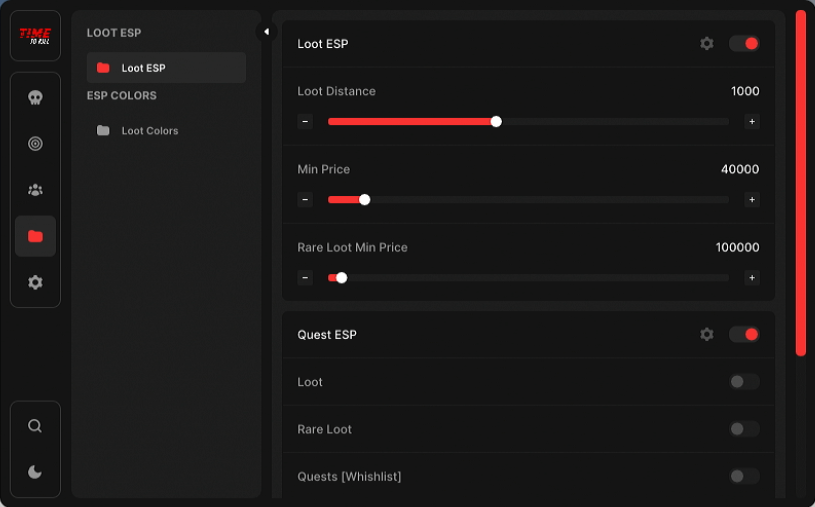Image resolution: width=815 pixels, height=507 pixels.
Task: Increase Loot Distance with plus button
Action: 752,122
